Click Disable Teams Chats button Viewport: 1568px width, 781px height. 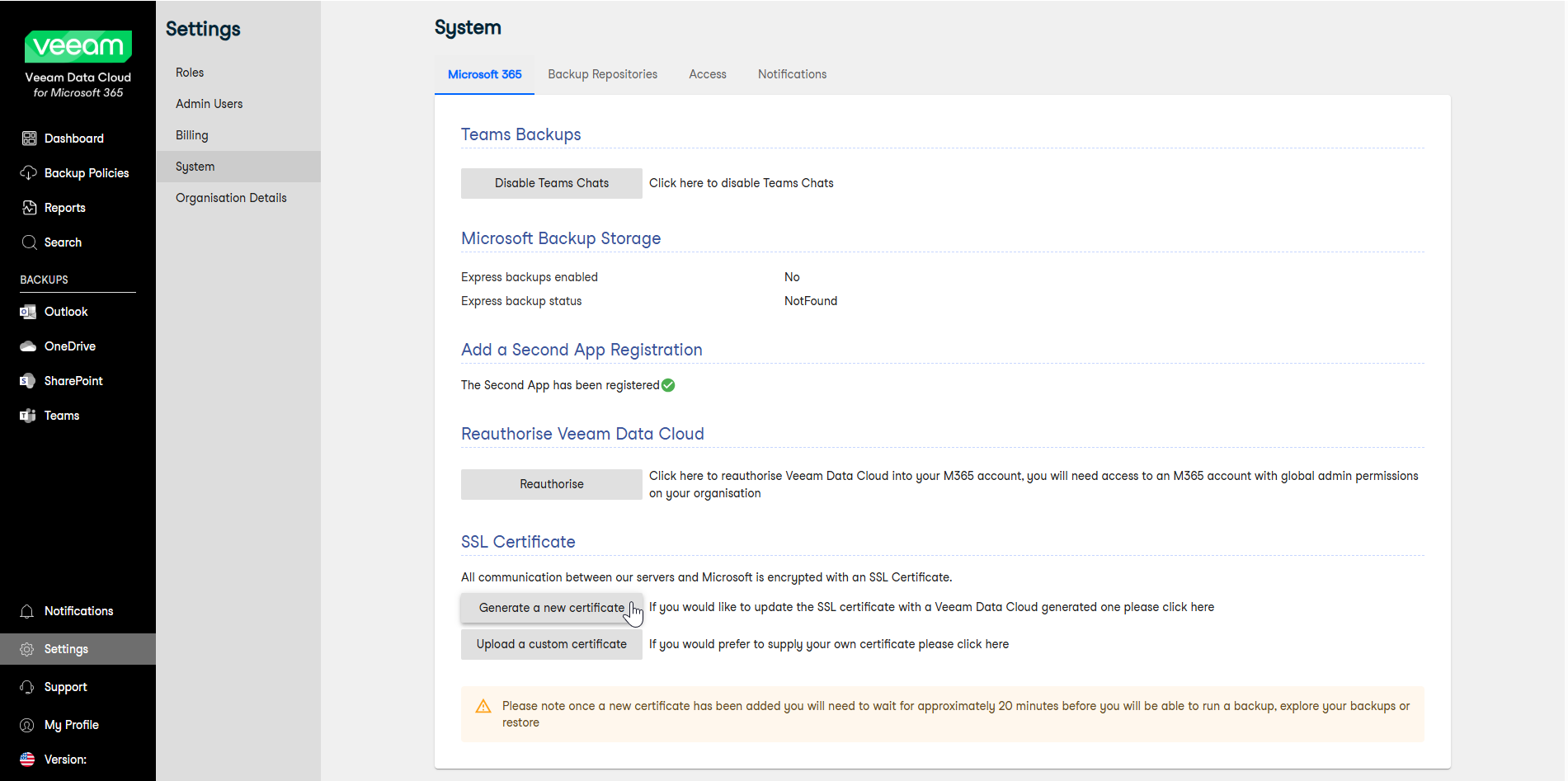click(551, 183)
